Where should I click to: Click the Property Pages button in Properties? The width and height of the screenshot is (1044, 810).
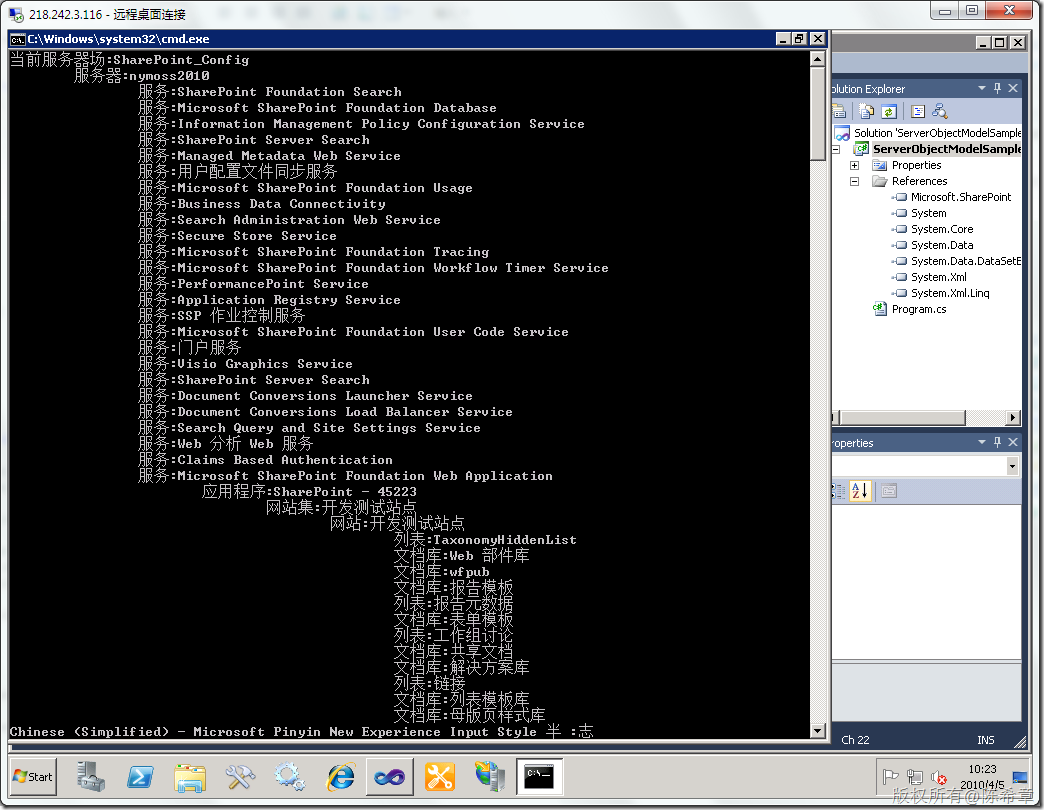[x=889, y=491]
